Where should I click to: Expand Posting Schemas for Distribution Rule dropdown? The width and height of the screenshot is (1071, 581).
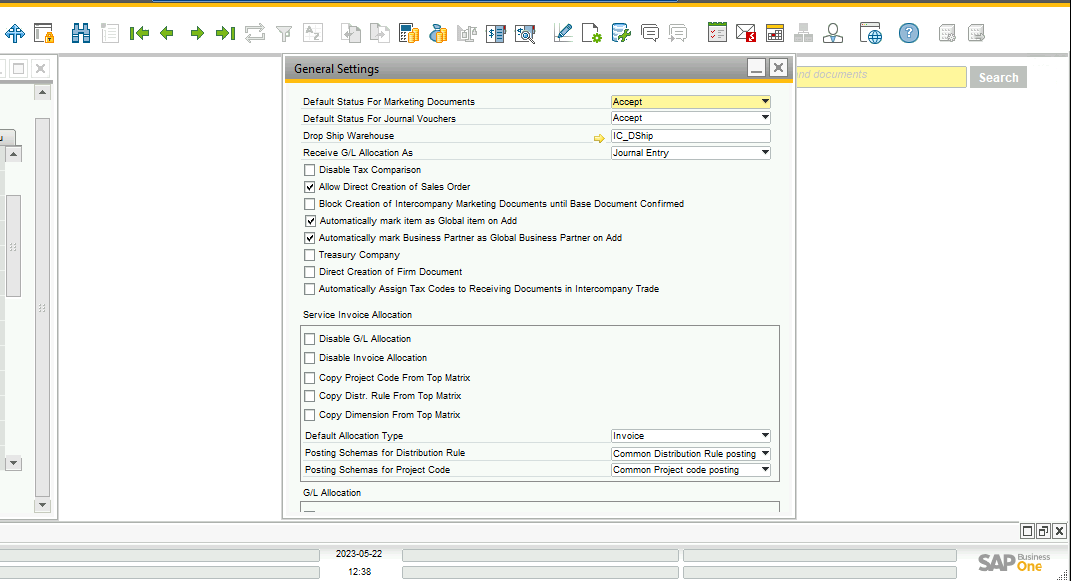[691, 453]
